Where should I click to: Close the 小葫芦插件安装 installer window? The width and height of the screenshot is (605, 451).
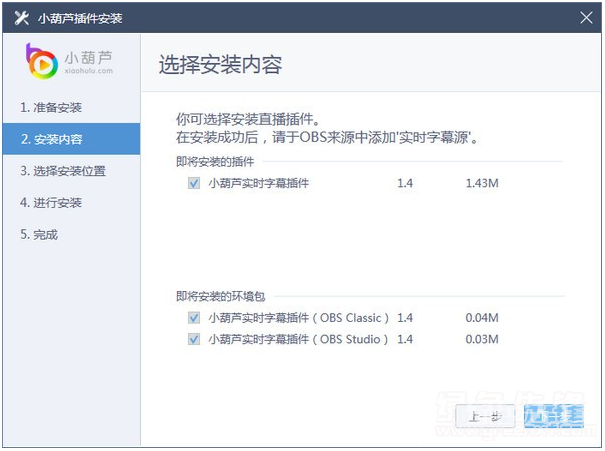pos(586,17)
